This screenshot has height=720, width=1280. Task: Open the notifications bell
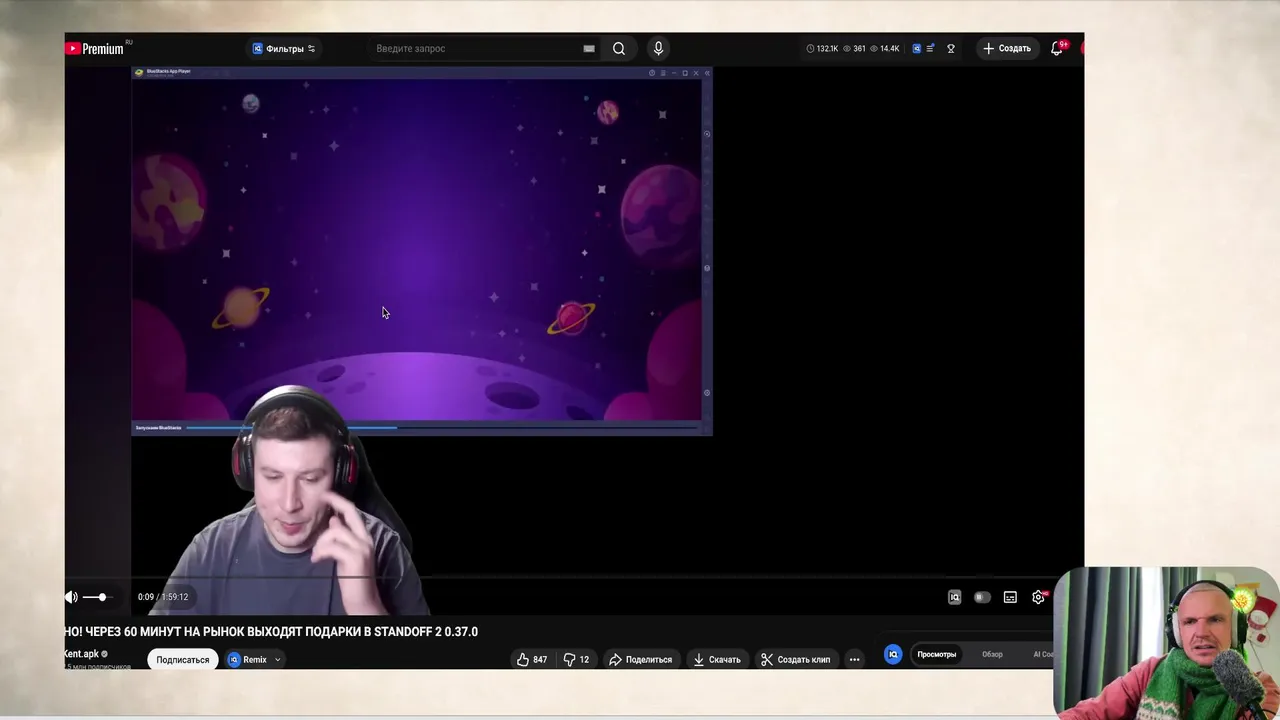tap(1057, 48)
